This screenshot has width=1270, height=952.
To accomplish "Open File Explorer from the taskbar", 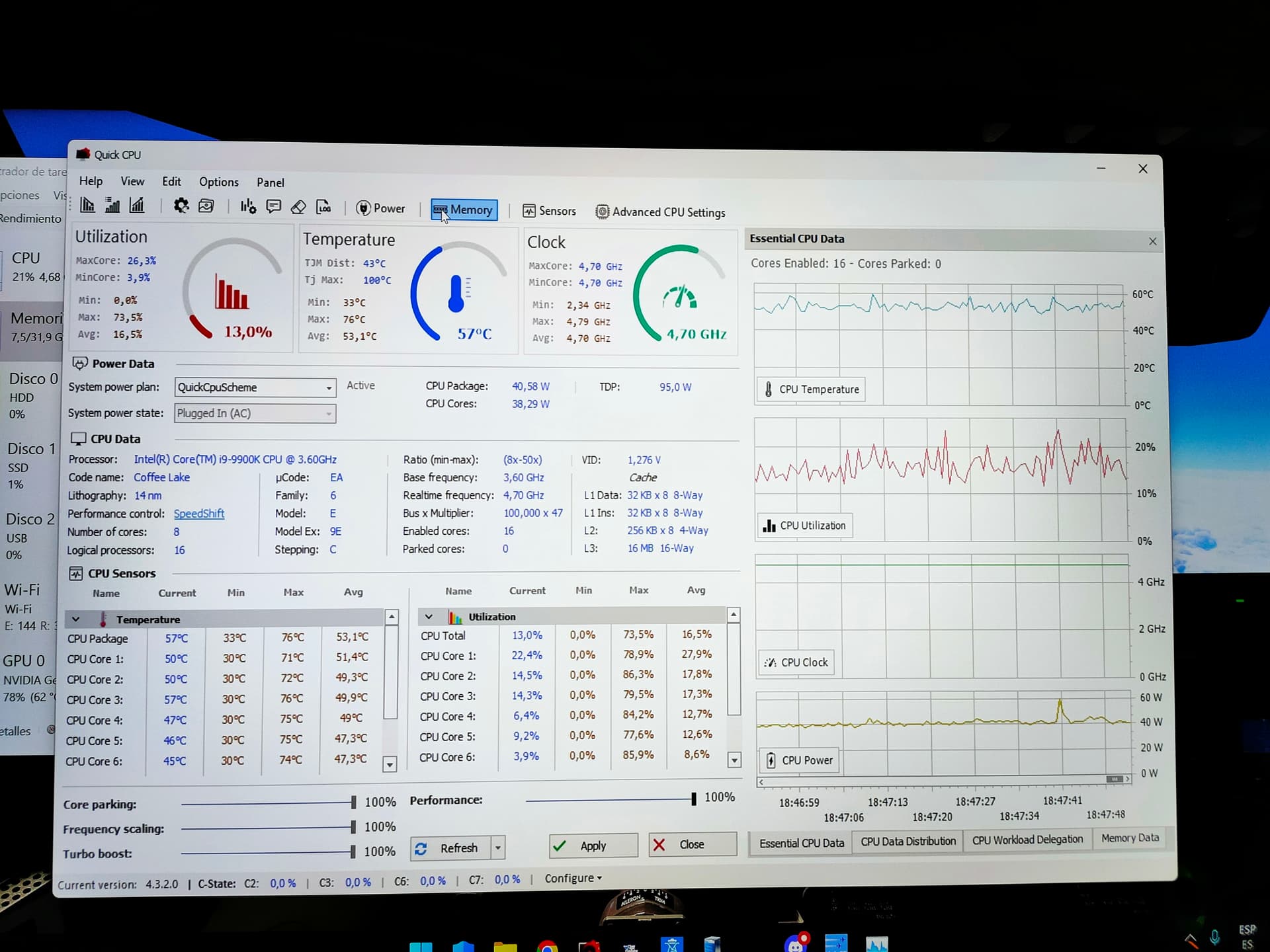I will click(505, 947).
